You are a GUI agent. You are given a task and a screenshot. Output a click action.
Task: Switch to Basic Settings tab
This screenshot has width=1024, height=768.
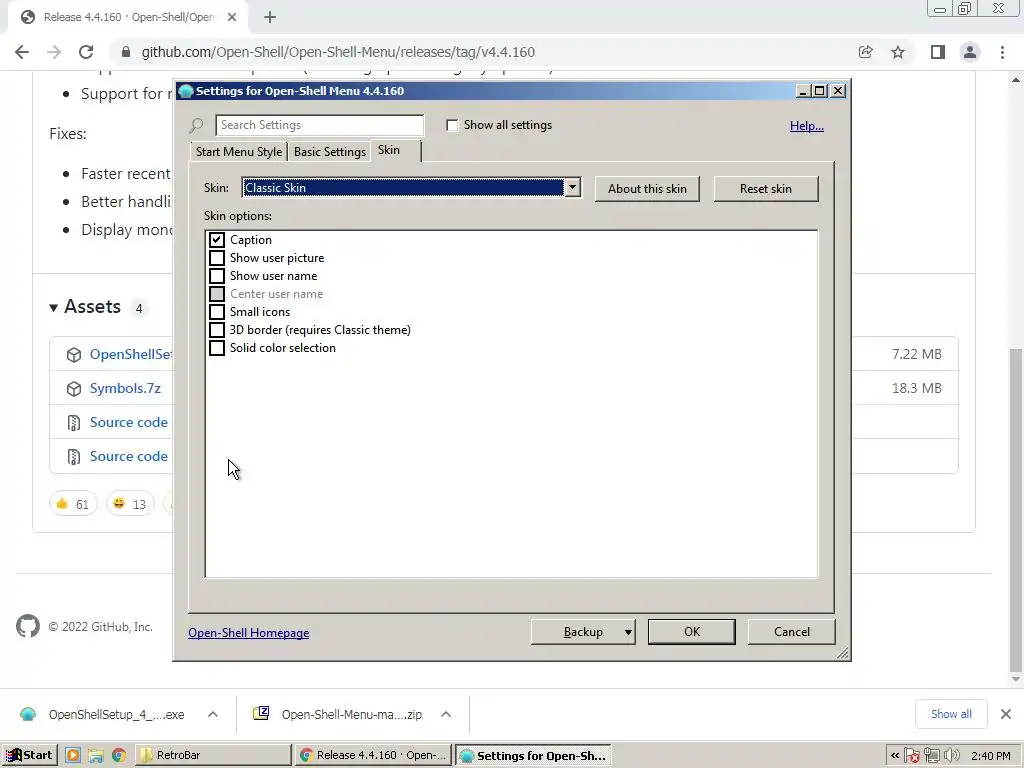[330, 152]
